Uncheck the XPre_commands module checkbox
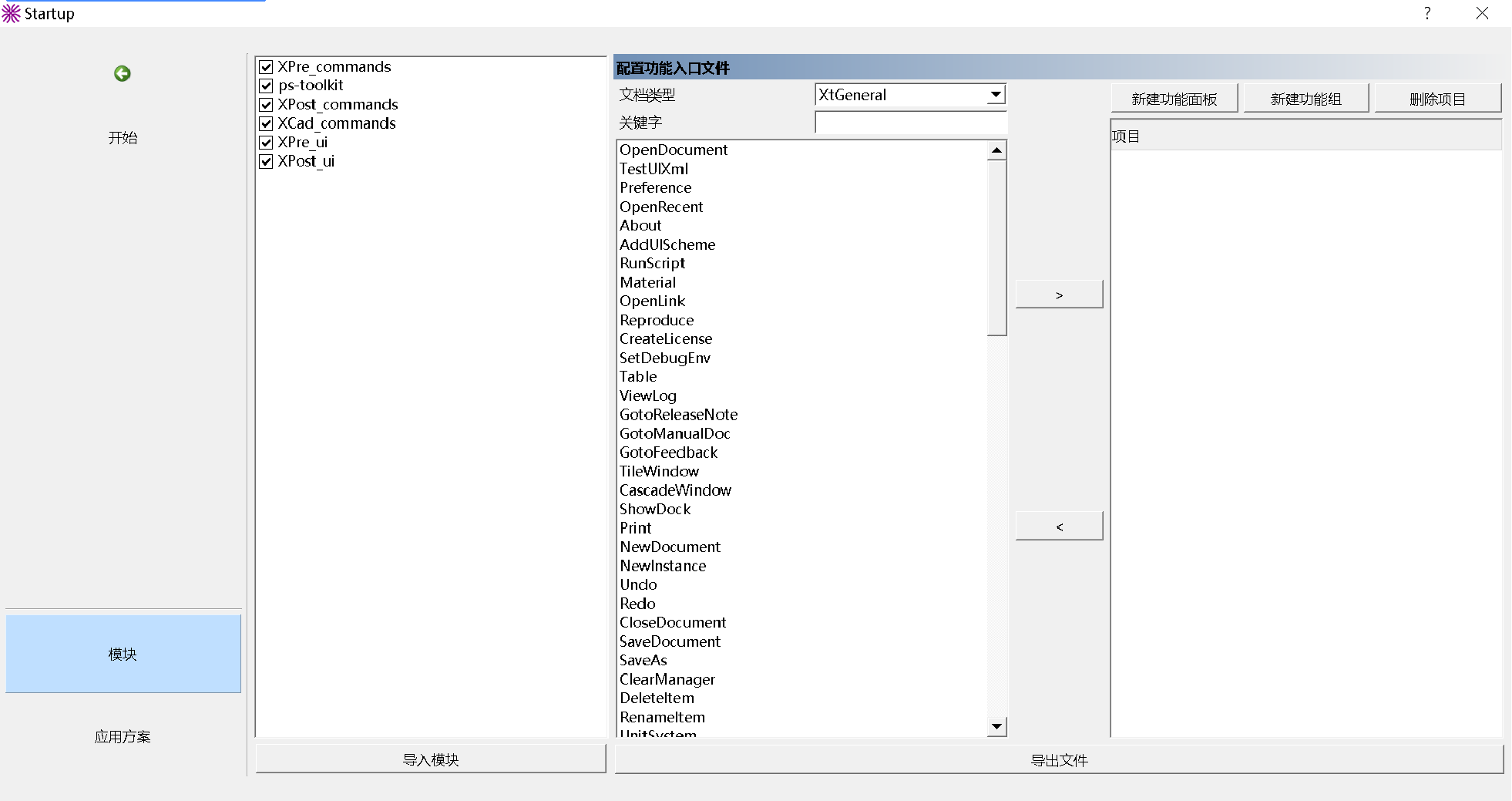Viewport: 1512px width, 801px height. pyautogui.click(x=267, y=67)
